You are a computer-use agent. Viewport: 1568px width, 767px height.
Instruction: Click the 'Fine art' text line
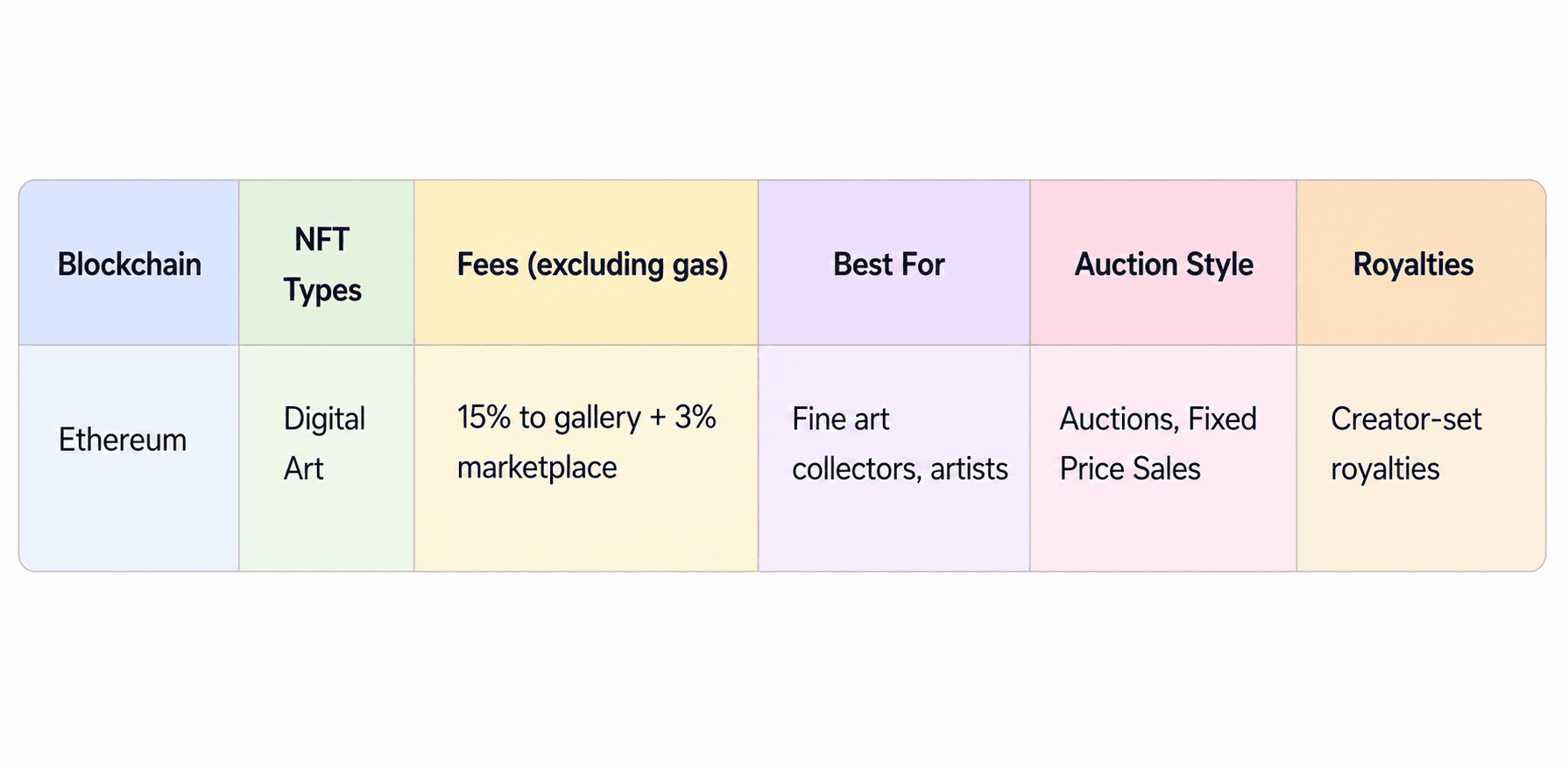click(x=841, y=419)
